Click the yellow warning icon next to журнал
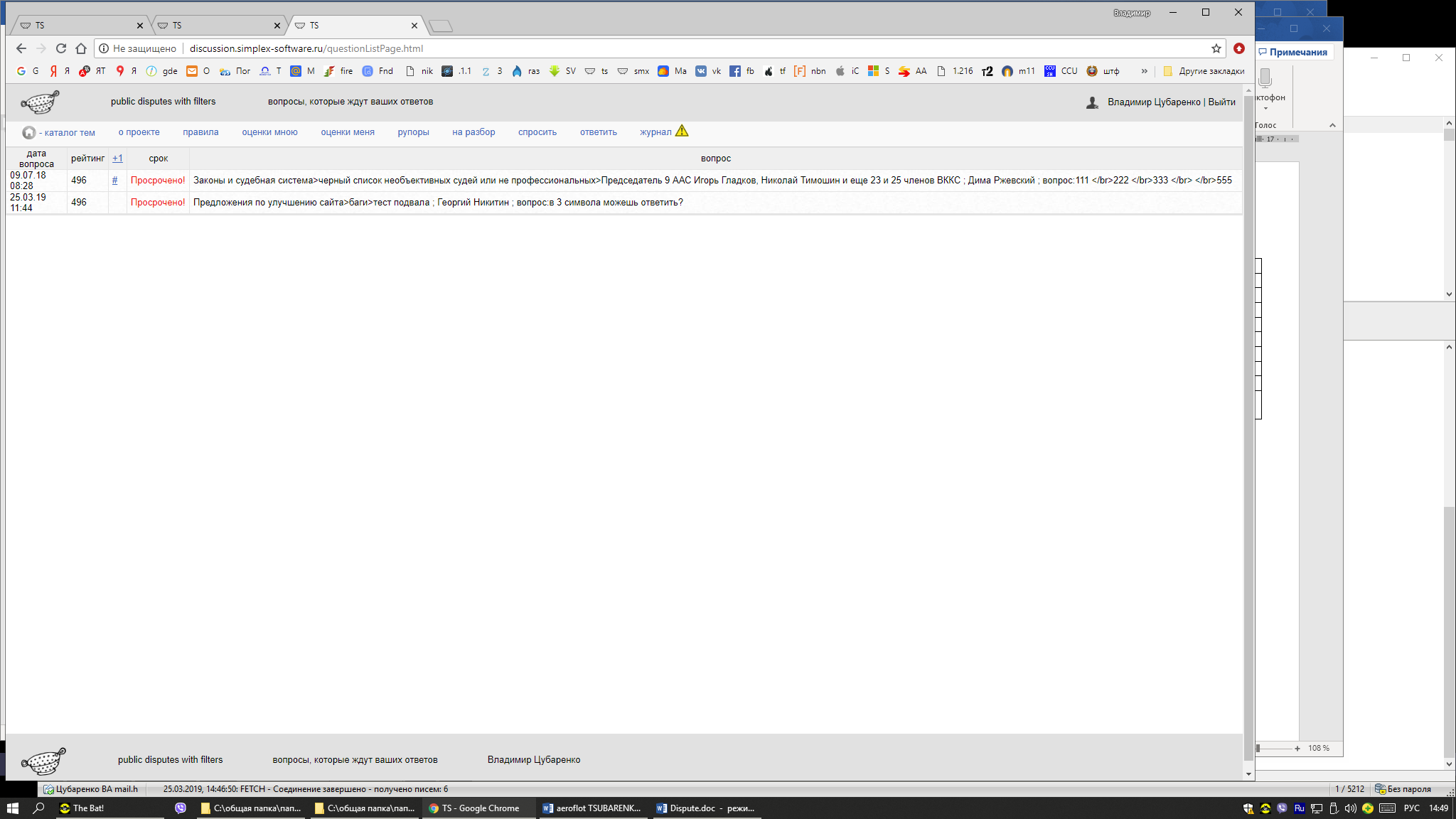 coord(682,131)
